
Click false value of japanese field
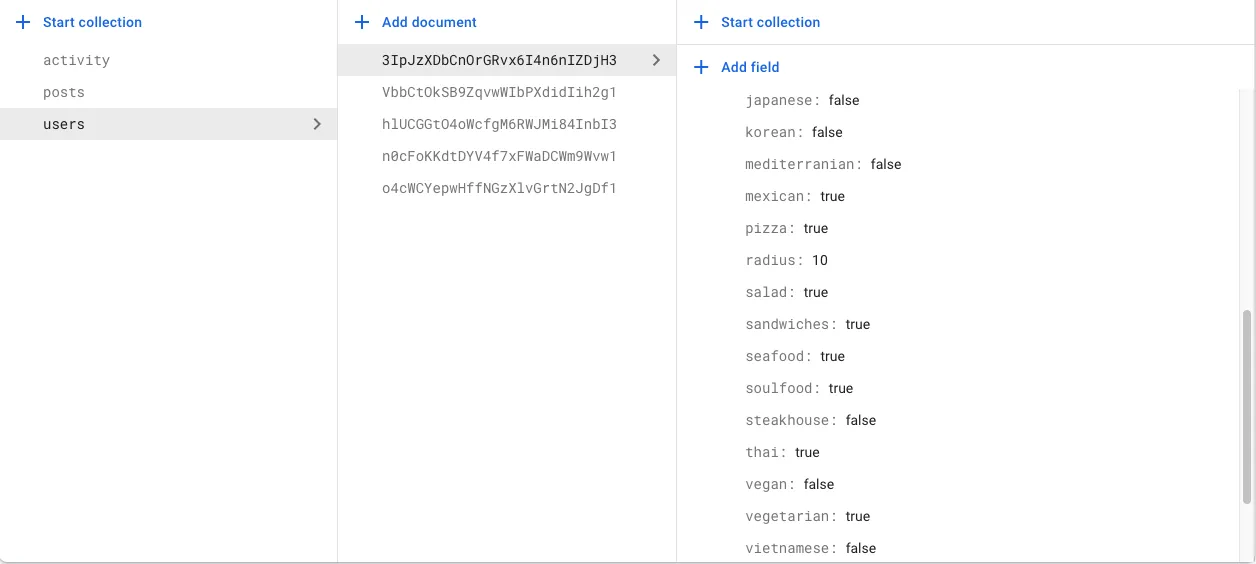click(x=844, y=100)
